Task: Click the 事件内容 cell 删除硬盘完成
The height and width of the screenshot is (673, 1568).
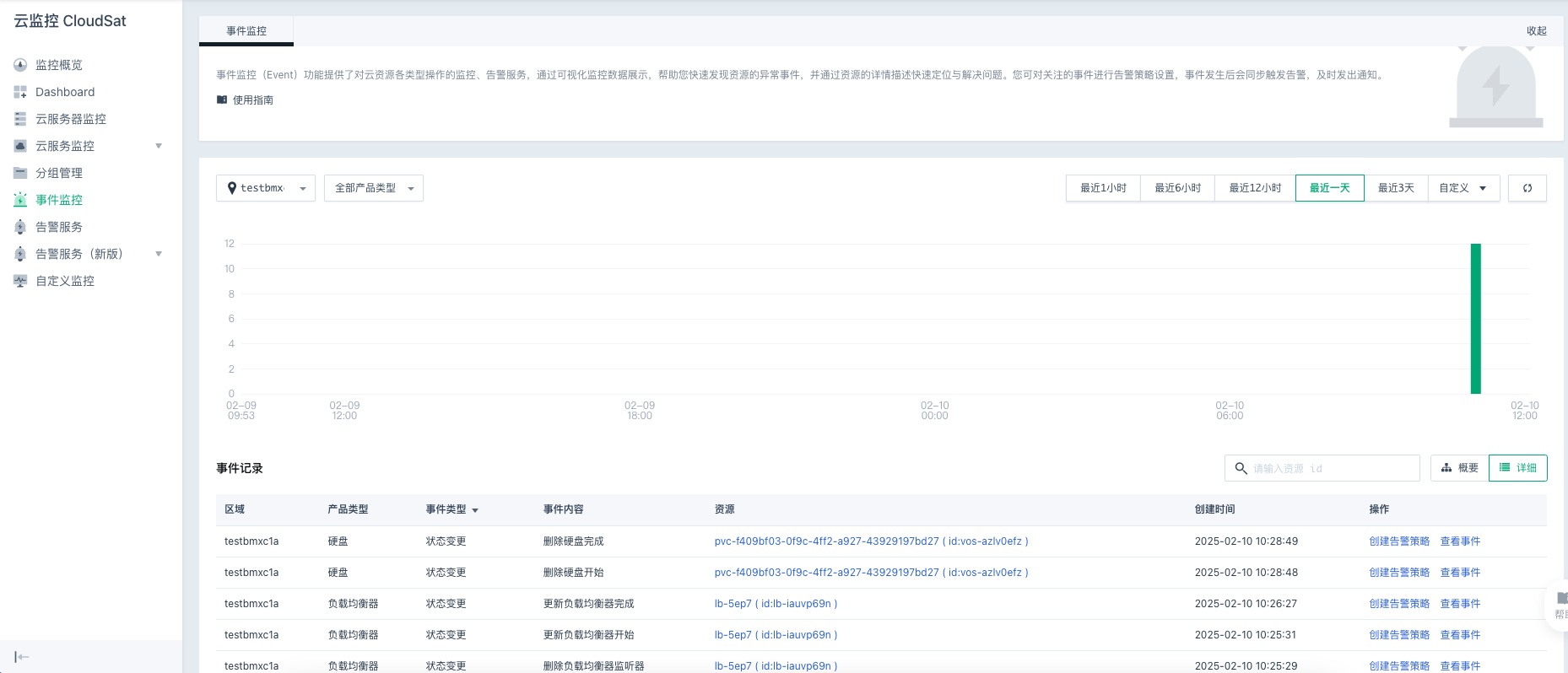Action: (x=573, y=541)
